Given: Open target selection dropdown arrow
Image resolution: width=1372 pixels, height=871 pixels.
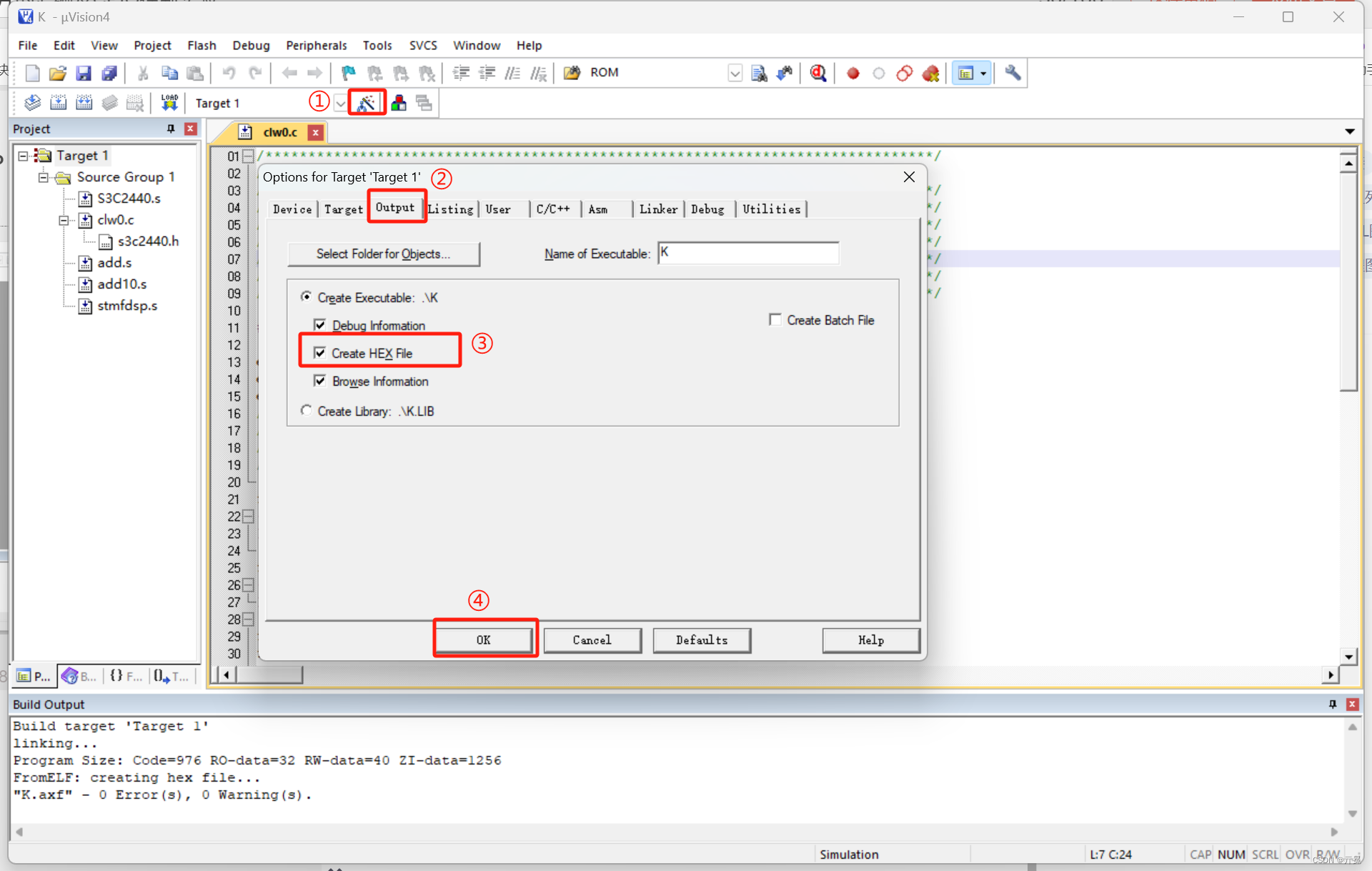Looking at the screenshot, I should coord(340,104).
